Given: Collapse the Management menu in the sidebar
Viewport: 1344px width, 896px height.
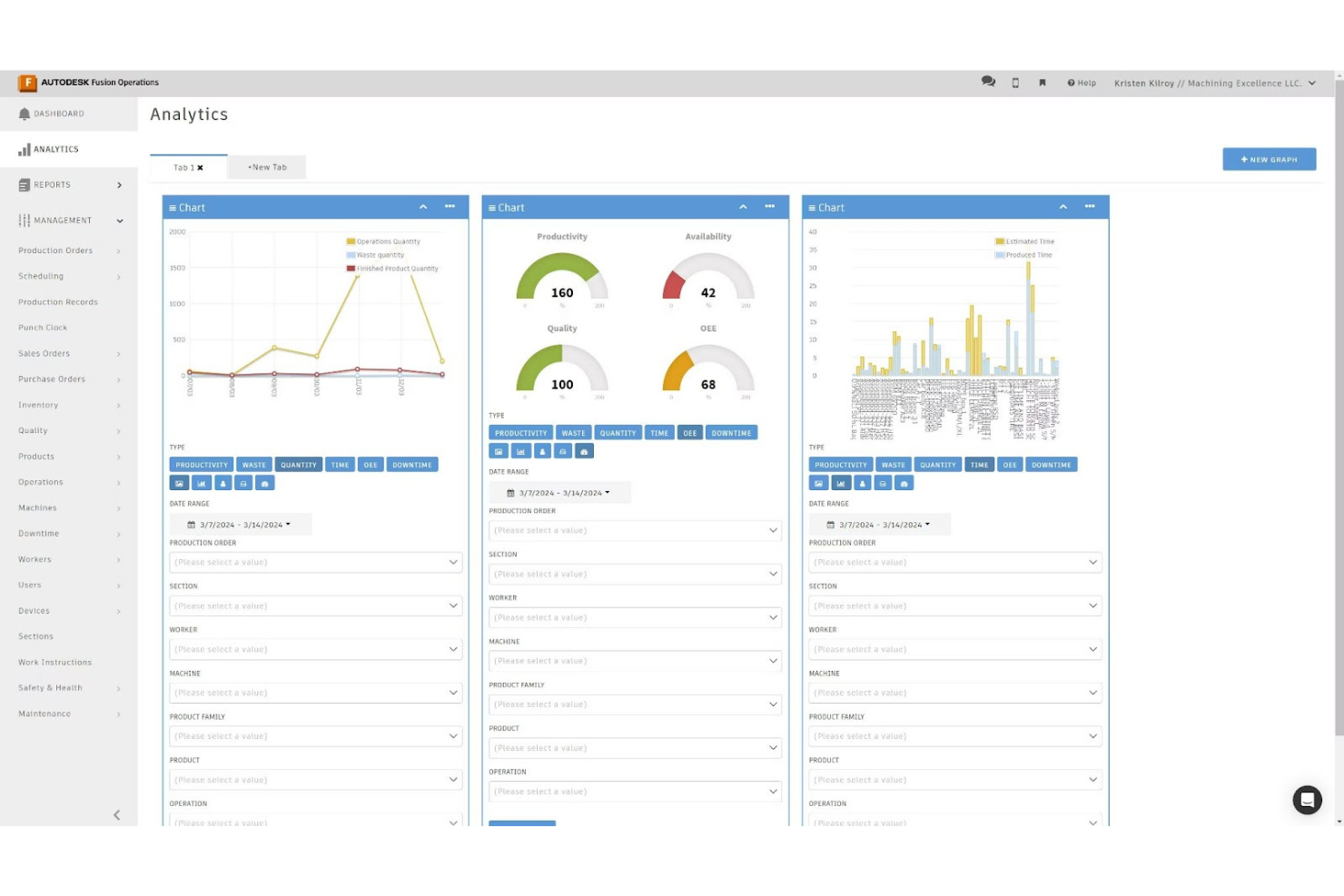Looking at the screenshot, I should point(119,220).
